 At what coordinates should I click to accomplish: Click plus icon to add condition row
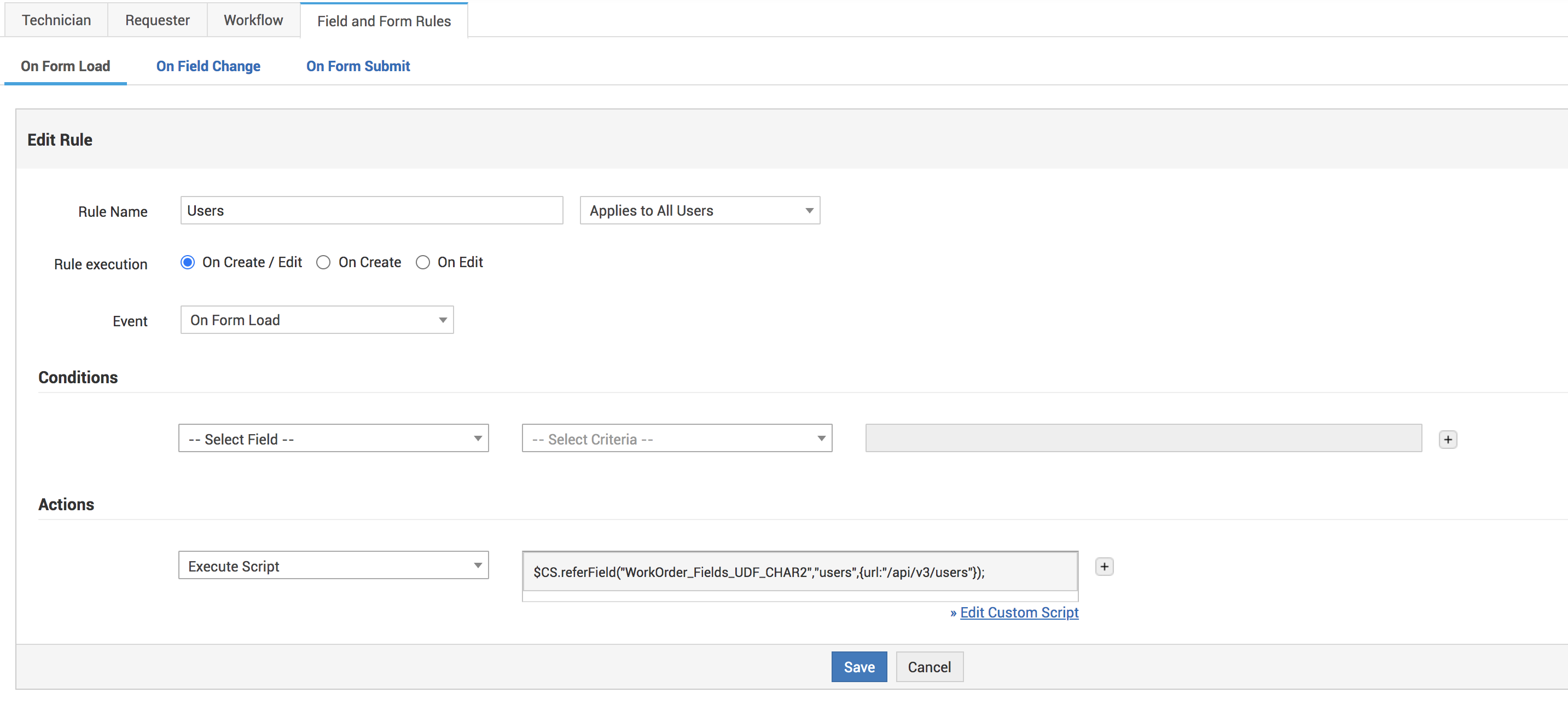click(x=1448, y=439)
